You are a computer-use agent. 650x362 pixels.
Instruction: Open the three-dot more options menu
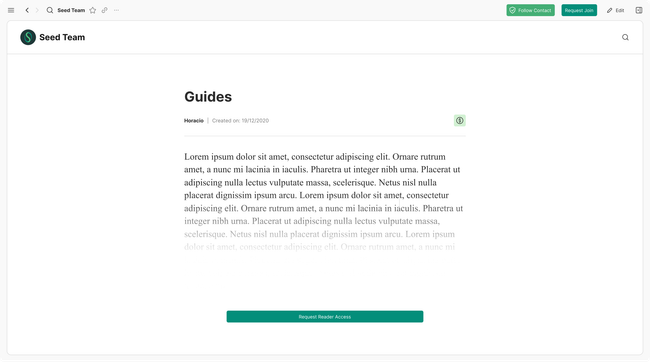(x=116, y=10)
